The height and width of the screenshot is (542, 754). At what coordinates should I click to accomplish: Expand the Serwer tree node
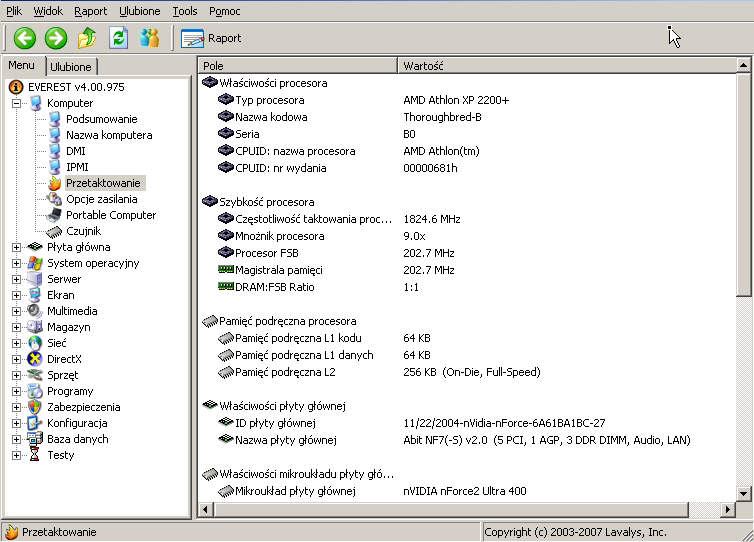16,279
